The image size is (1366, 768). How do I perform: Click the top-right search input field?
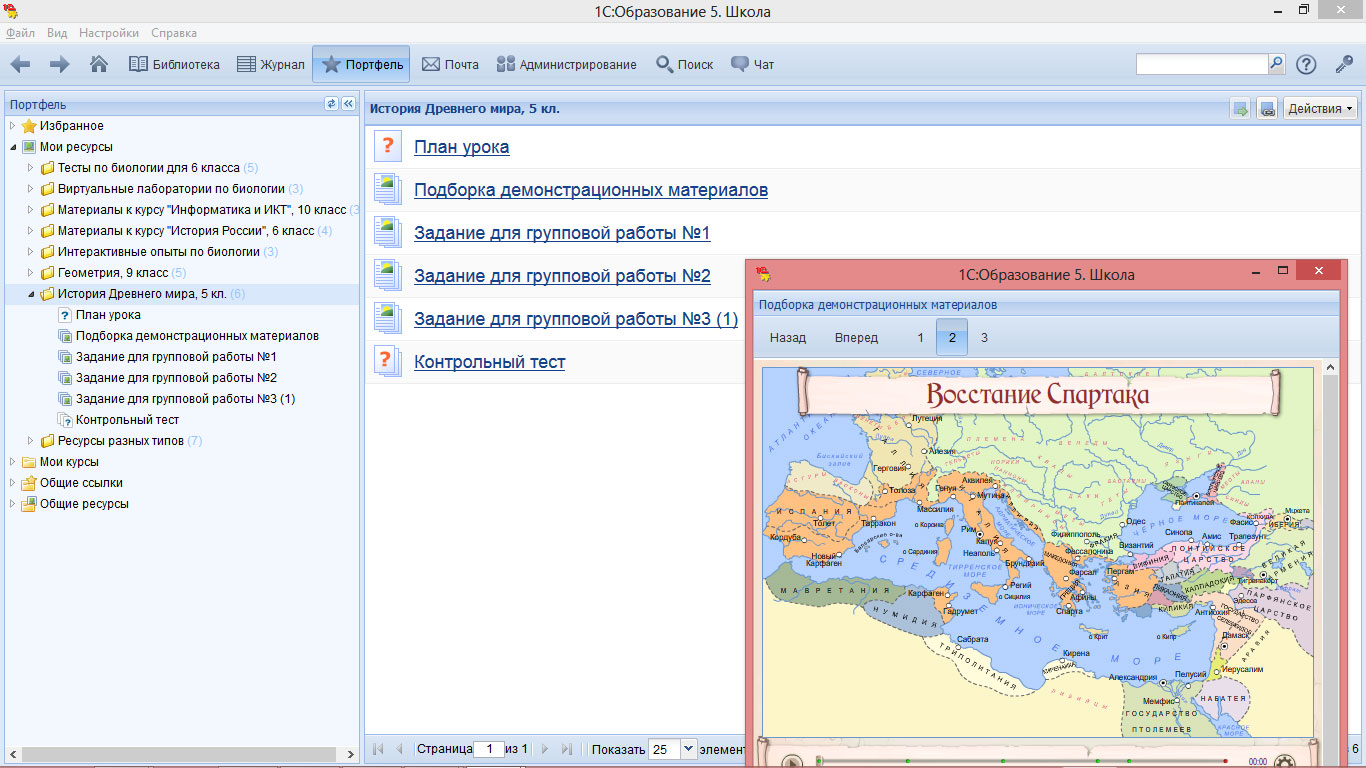pyautogui.click(x=1201, y=64)
